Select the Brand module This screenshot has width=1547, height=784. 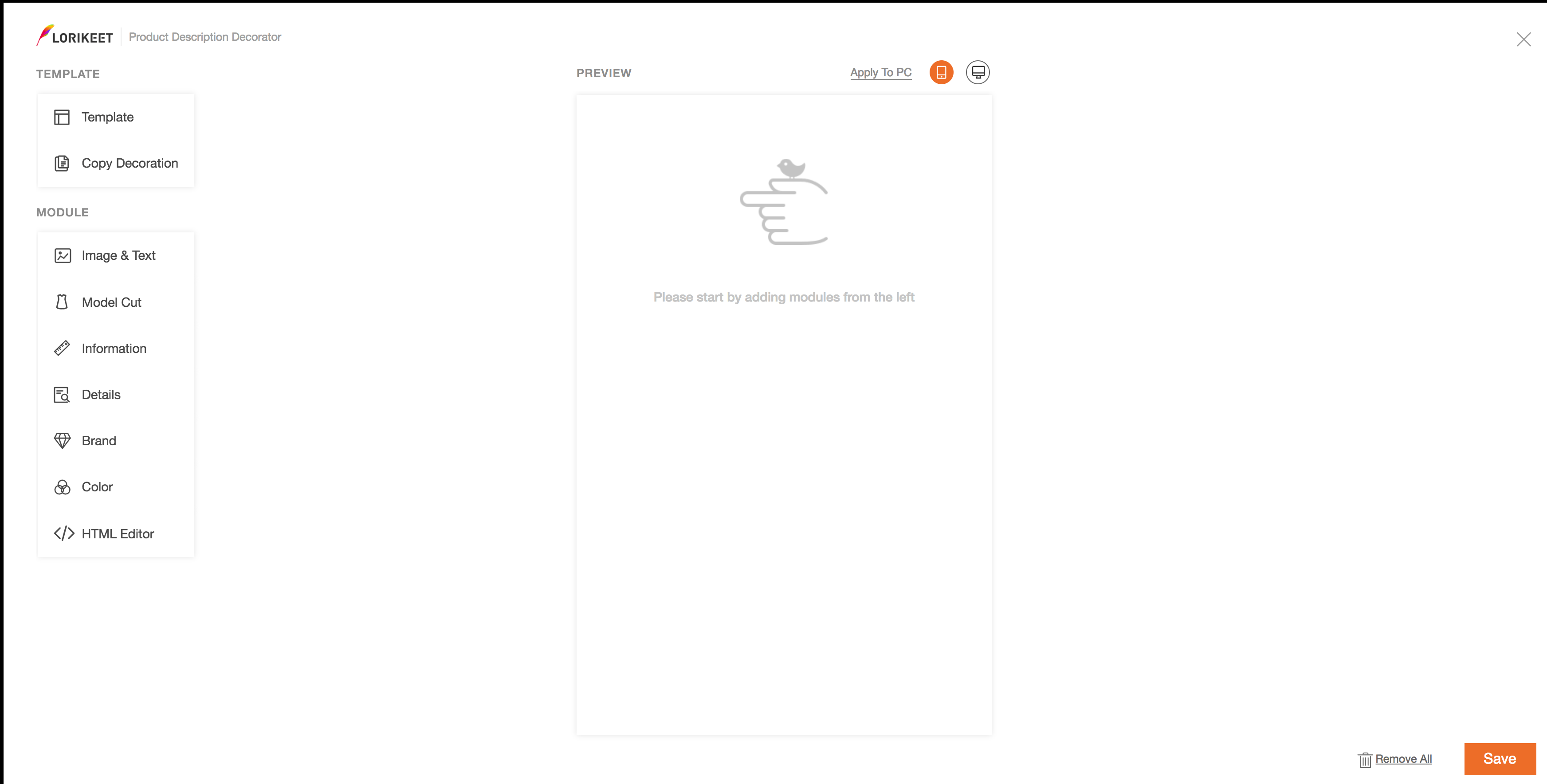(x=99, y=440)
